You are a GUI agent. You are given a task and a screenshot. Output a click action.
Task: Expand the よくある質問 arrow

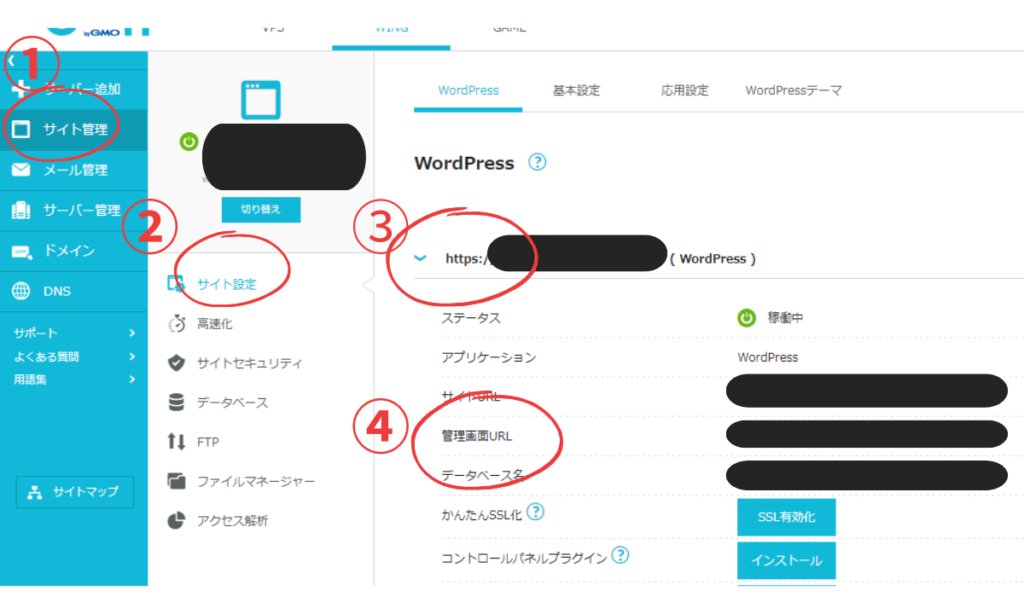[x=132, y=357]
